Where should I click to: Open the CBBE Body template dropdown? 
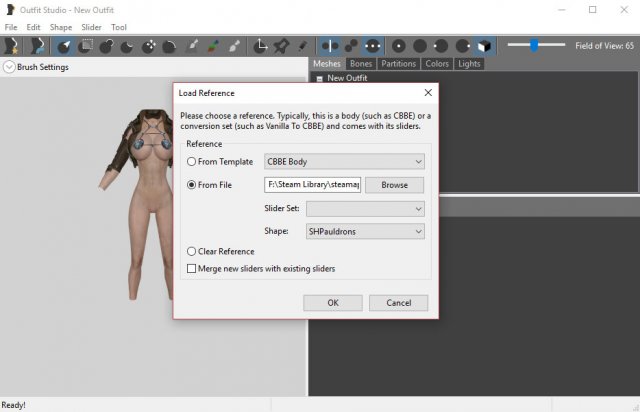pyautogui.click(x=344, y=161)
